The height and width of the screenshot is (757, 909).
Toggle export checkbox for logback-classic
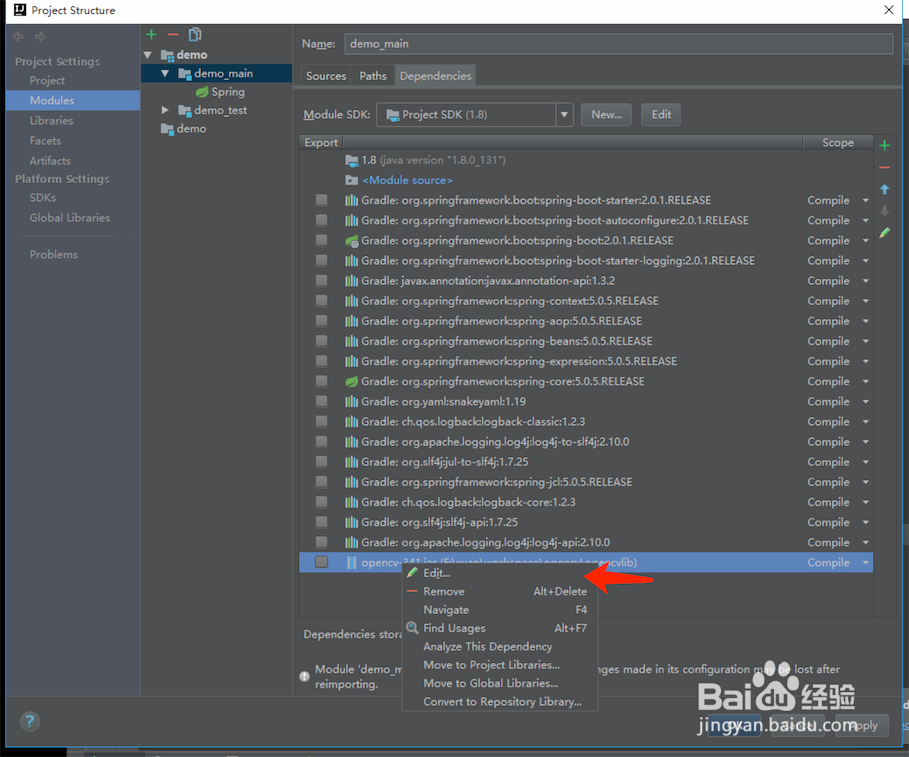[321, 421]
